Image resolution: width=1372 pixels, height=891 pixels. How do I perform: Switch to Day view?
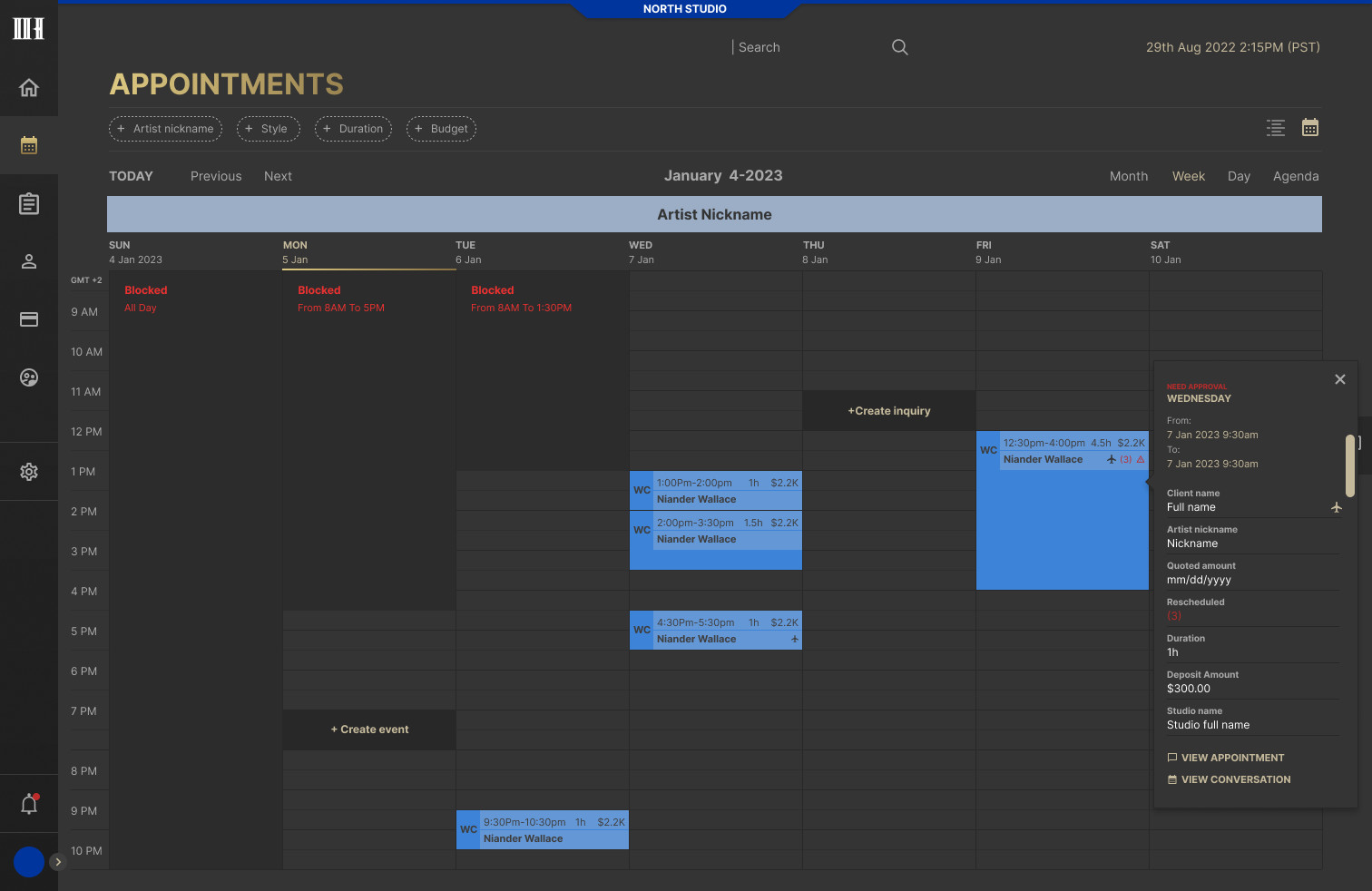tap(1240, 176)
